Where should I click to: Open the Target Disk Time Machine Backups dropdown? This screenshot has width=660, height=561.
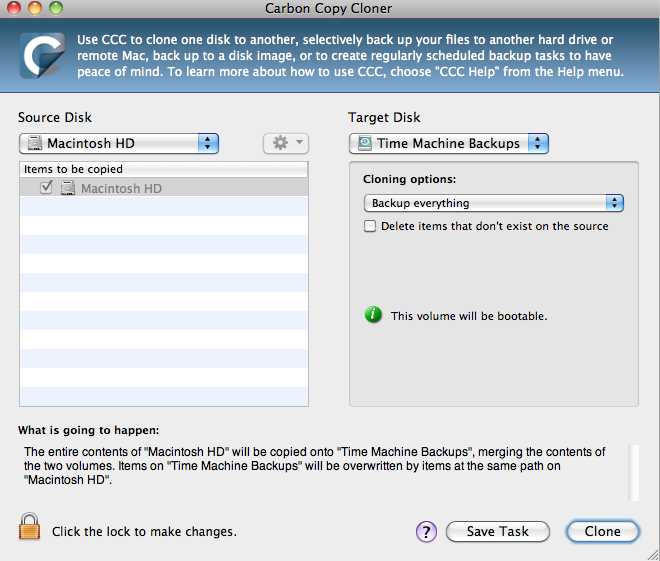point(449,143)
